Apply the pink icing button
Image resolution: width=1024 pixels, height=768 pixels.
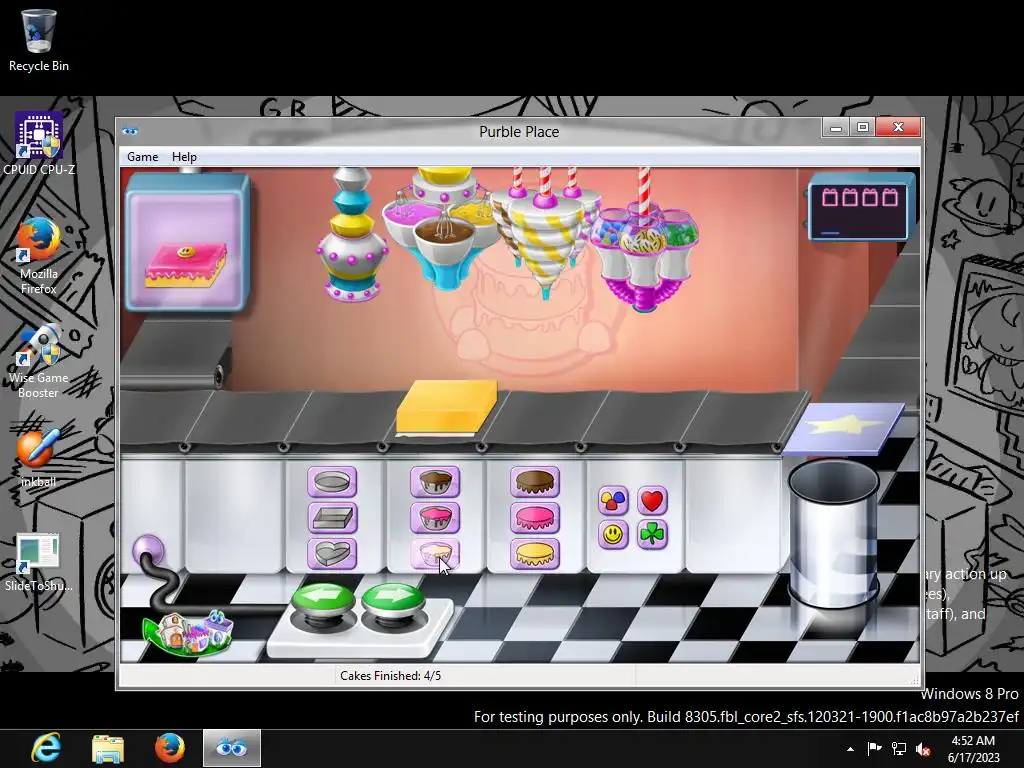click(x=535, y=518)
